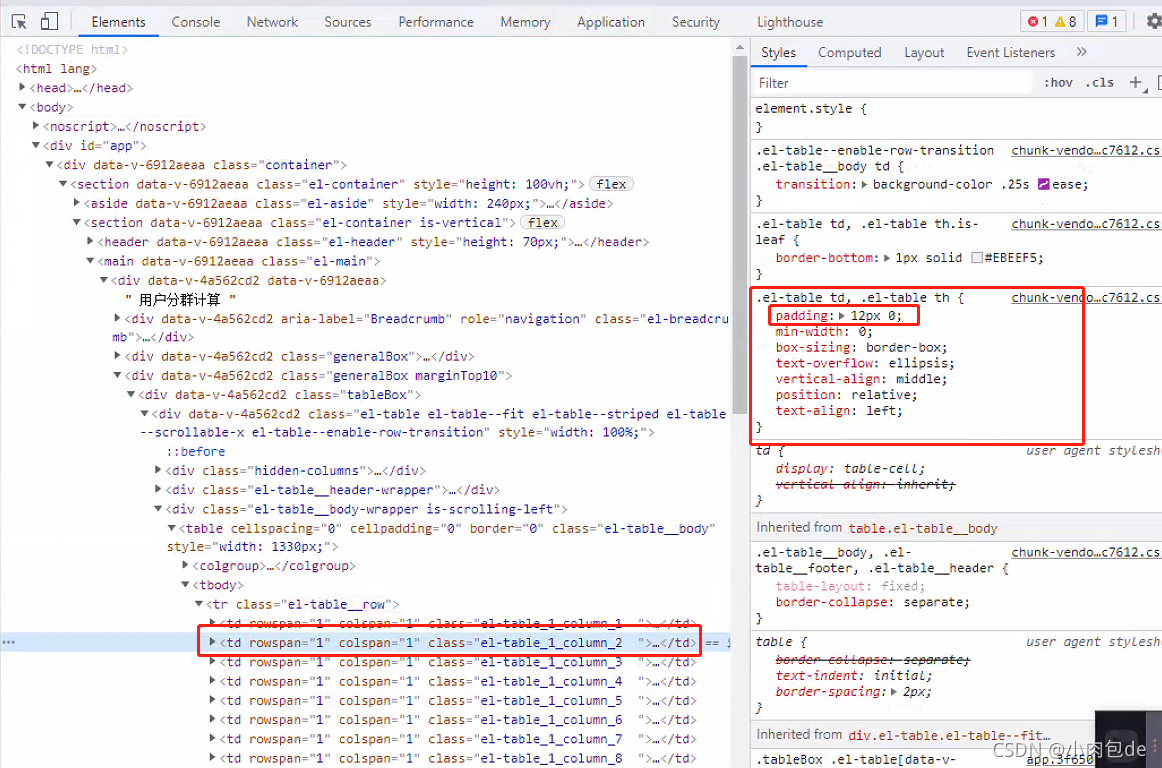Switch to the Network tab
This screenshot has width=1162, height=768.
[272, 21]
